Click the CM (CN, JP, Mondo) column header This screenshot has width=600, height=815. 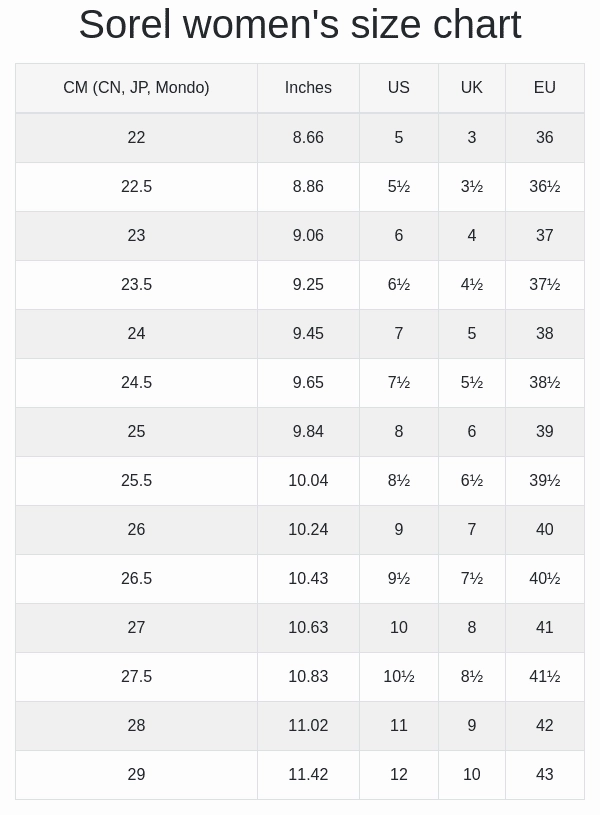(136, 88)
